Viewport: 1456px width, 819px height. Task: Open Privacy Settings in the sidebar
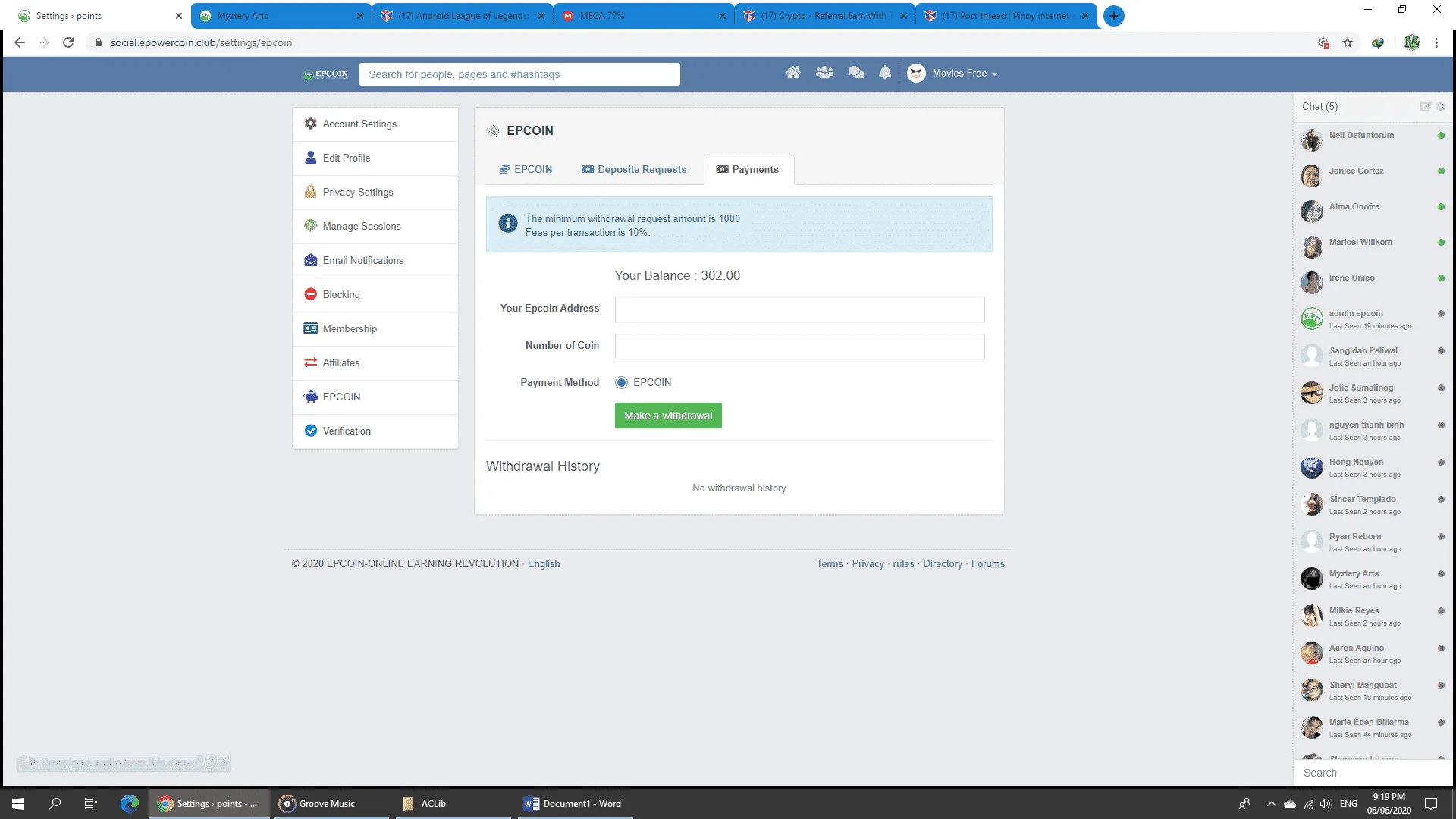[375, 193]
